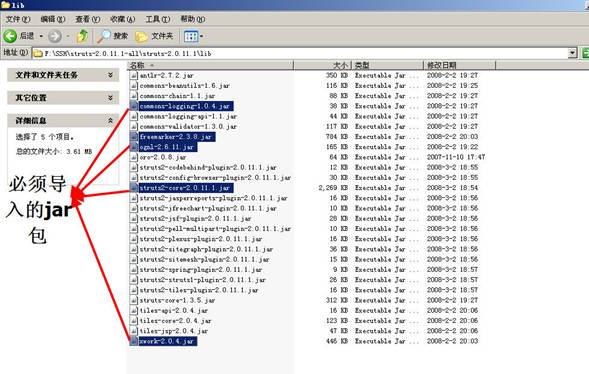This screenshot has width=589, height=374.
Task: Click the address bar path field
Action: [301, 53]
